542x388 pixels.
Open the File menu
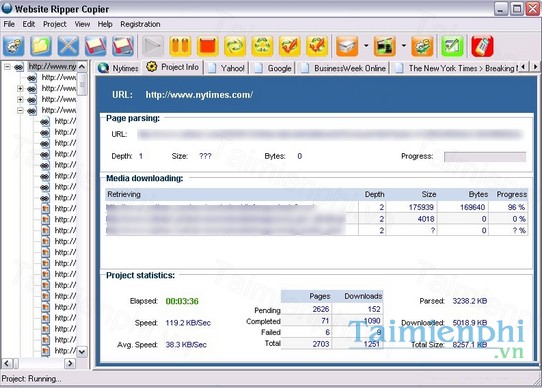click(9, 24)
